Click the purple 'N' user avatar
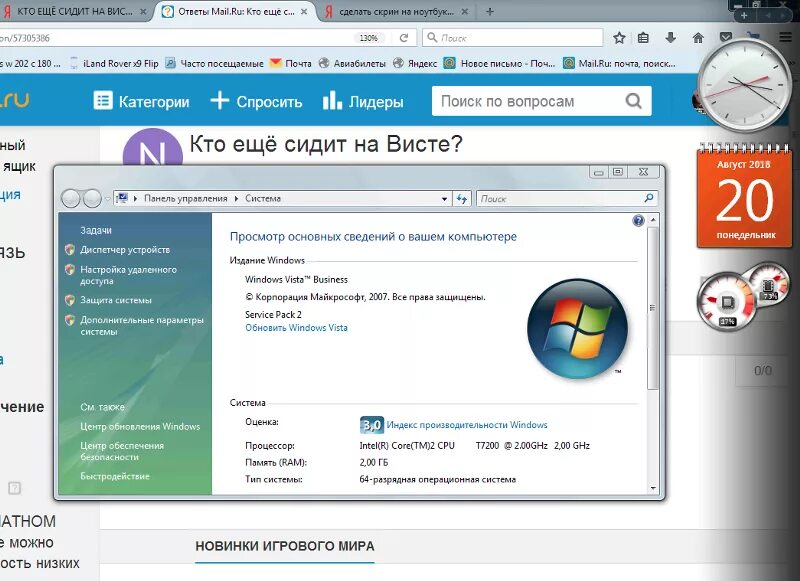The image size is (800, 581). [153, 148]
